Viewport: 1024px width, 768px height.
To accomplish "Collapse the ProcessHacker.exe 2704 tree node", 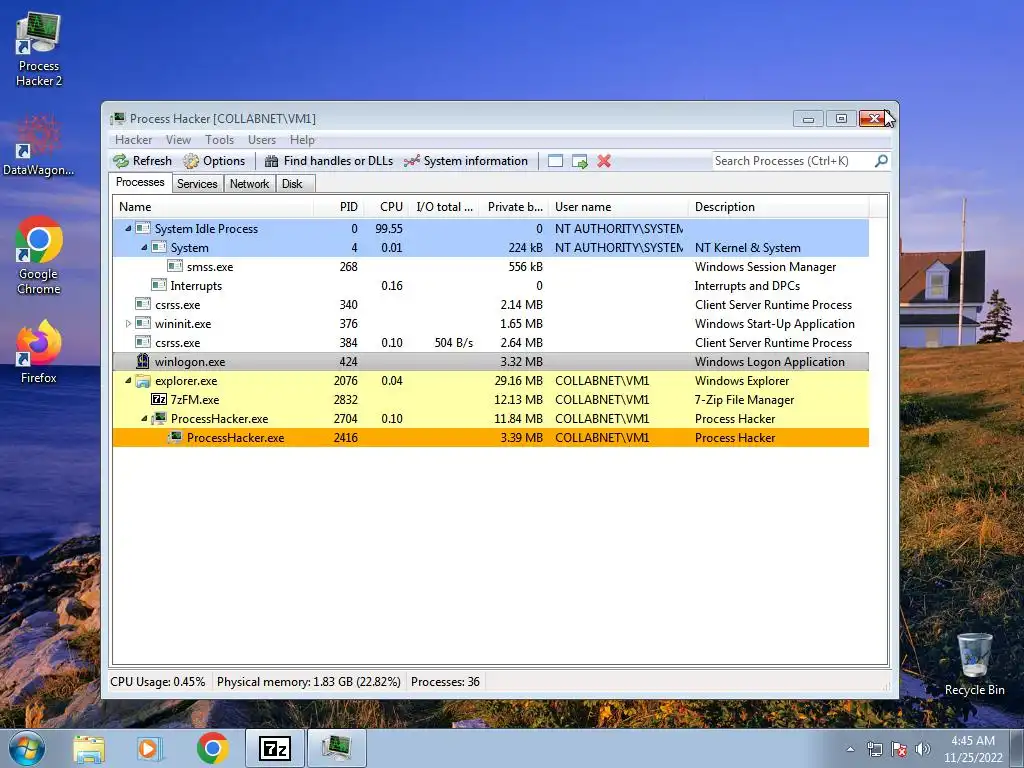I will pos(144,419).
